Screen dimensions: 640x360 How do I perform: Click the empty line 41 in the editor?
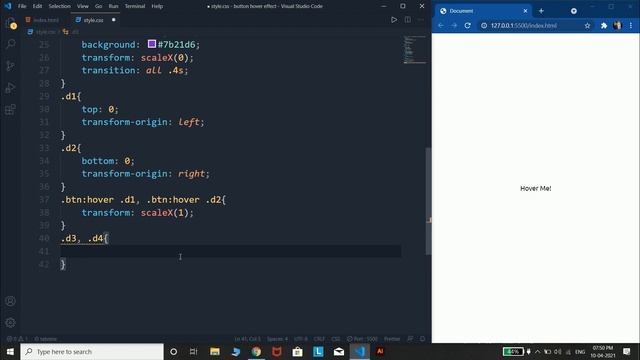[x=231, y=251]
